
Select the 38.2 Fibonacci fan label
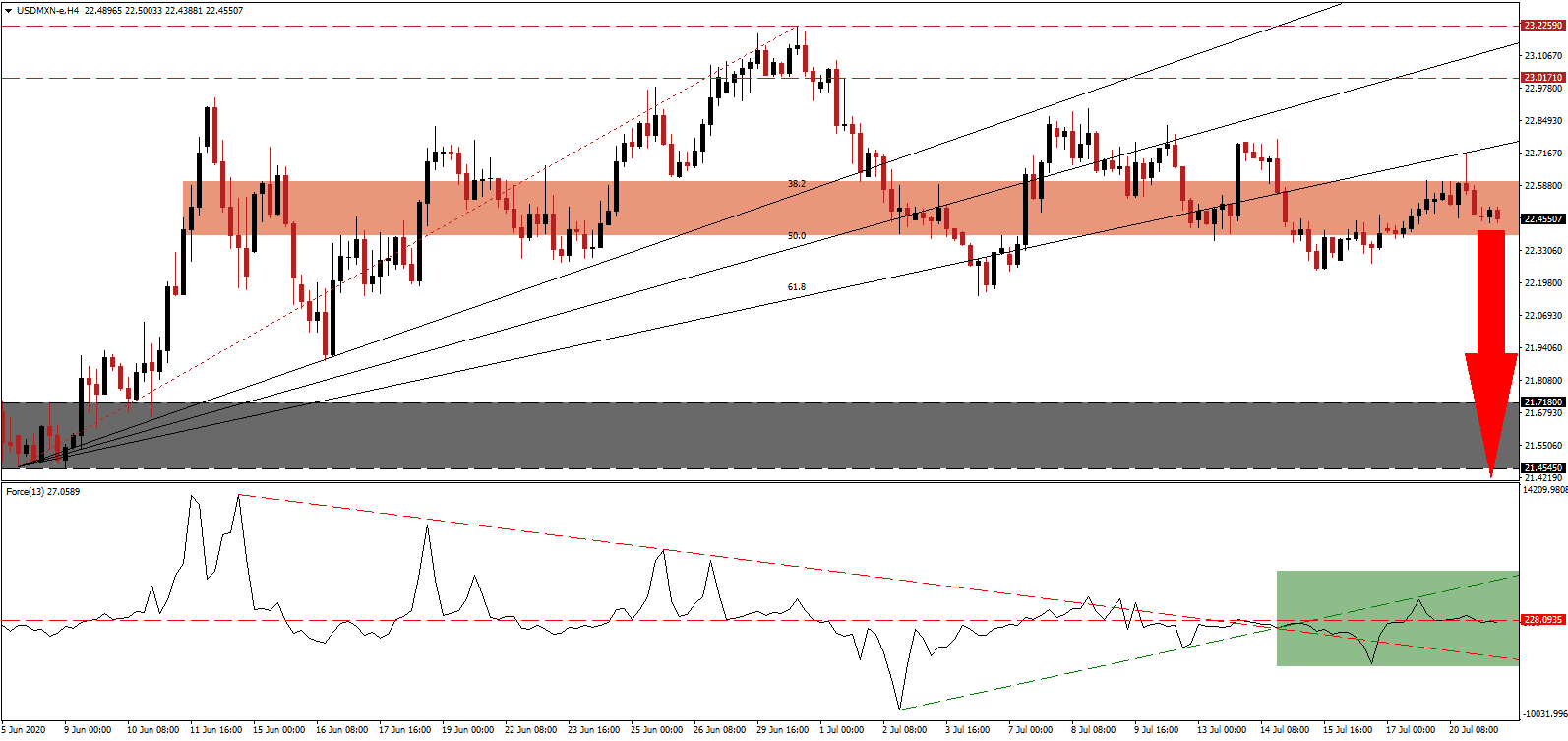tap(796, 184)
